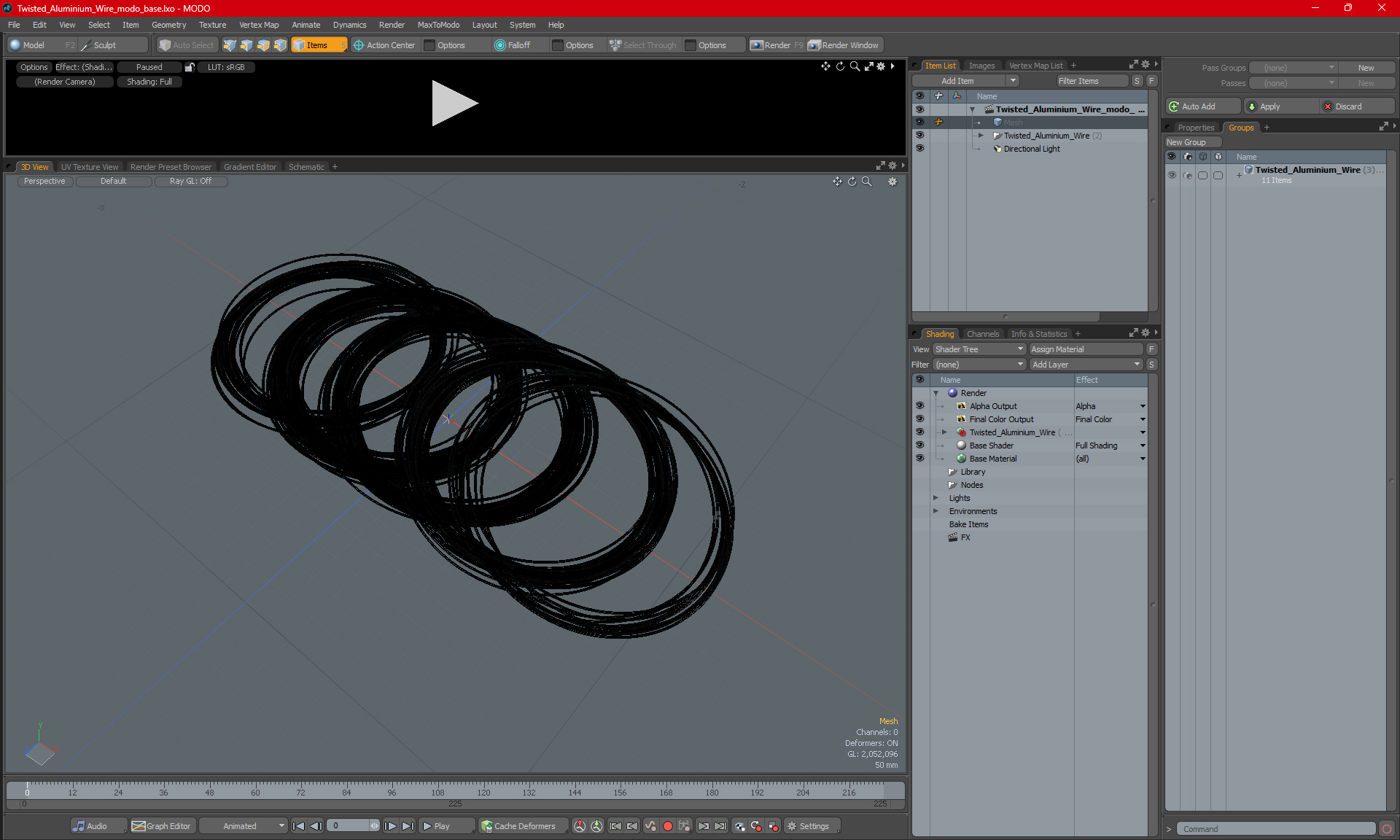Hide the Alpha Output layer
Image resolution: width=1400 pixels, height=840 pixels.
919,406
